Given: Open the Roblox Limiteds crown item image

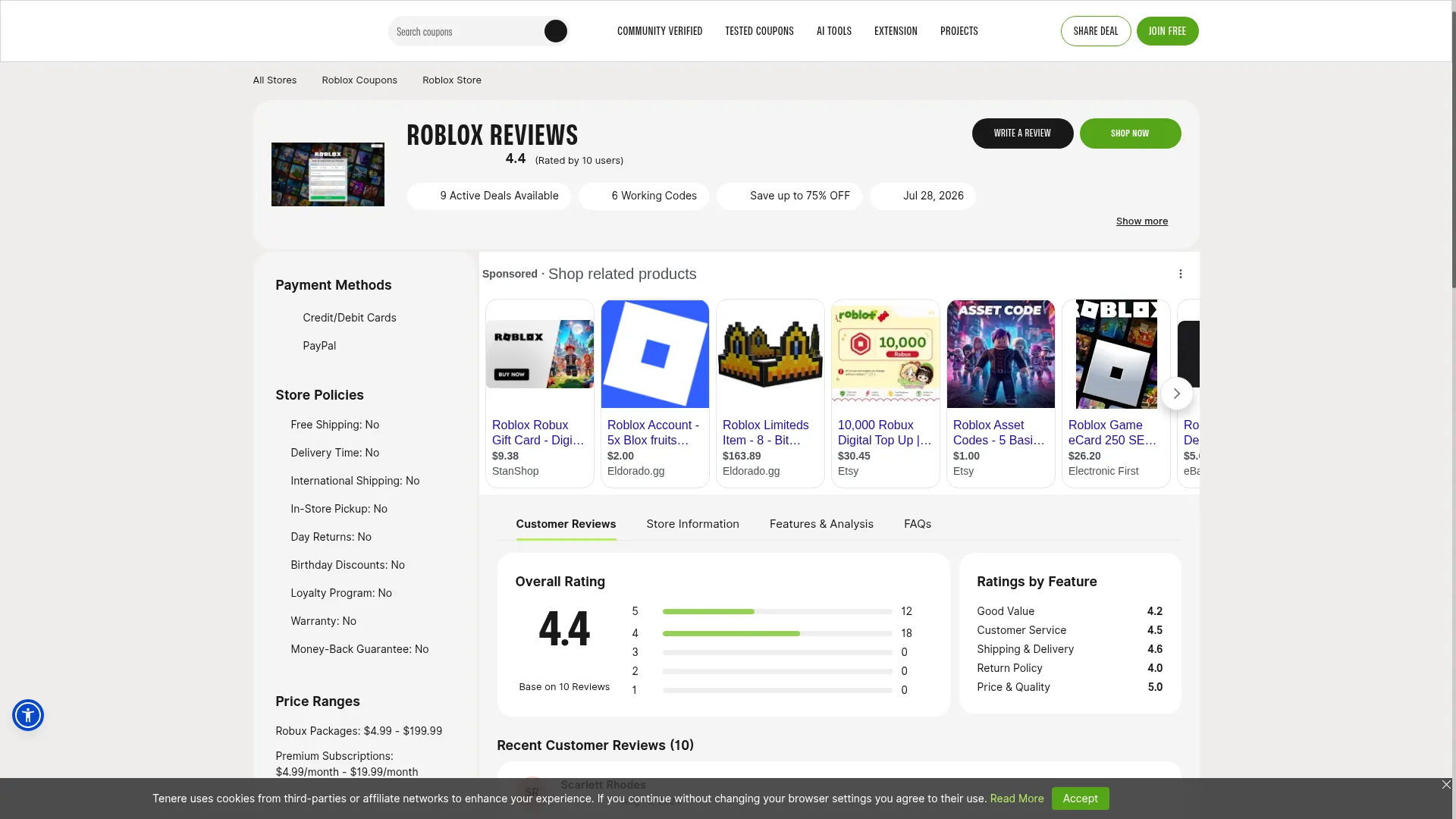Looking at the screenshot, I should [770, 354].
